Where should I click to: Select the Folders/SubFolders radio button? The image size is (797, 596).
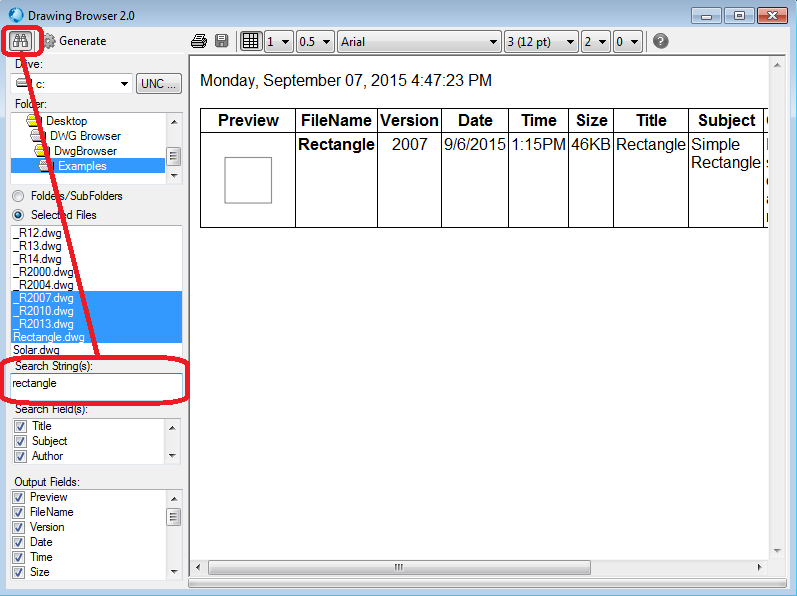19,196
